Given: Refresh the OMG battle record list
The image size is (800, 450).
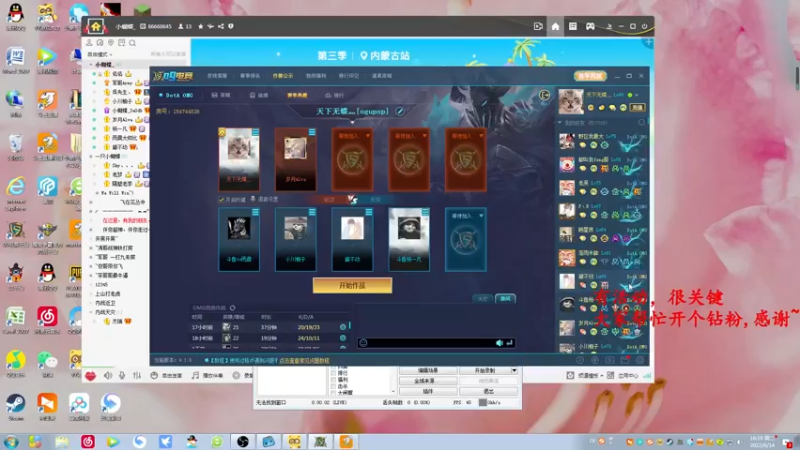Looking at the screenshot, I should pyautogui.click(x=233, y=308).
